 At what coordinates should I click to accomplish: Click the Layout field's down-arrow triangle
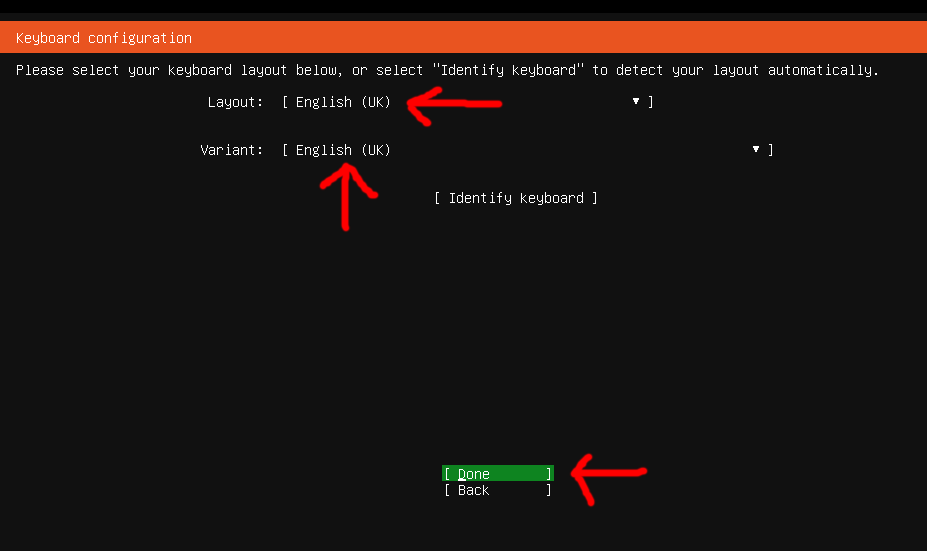click(x=635, y=101)
